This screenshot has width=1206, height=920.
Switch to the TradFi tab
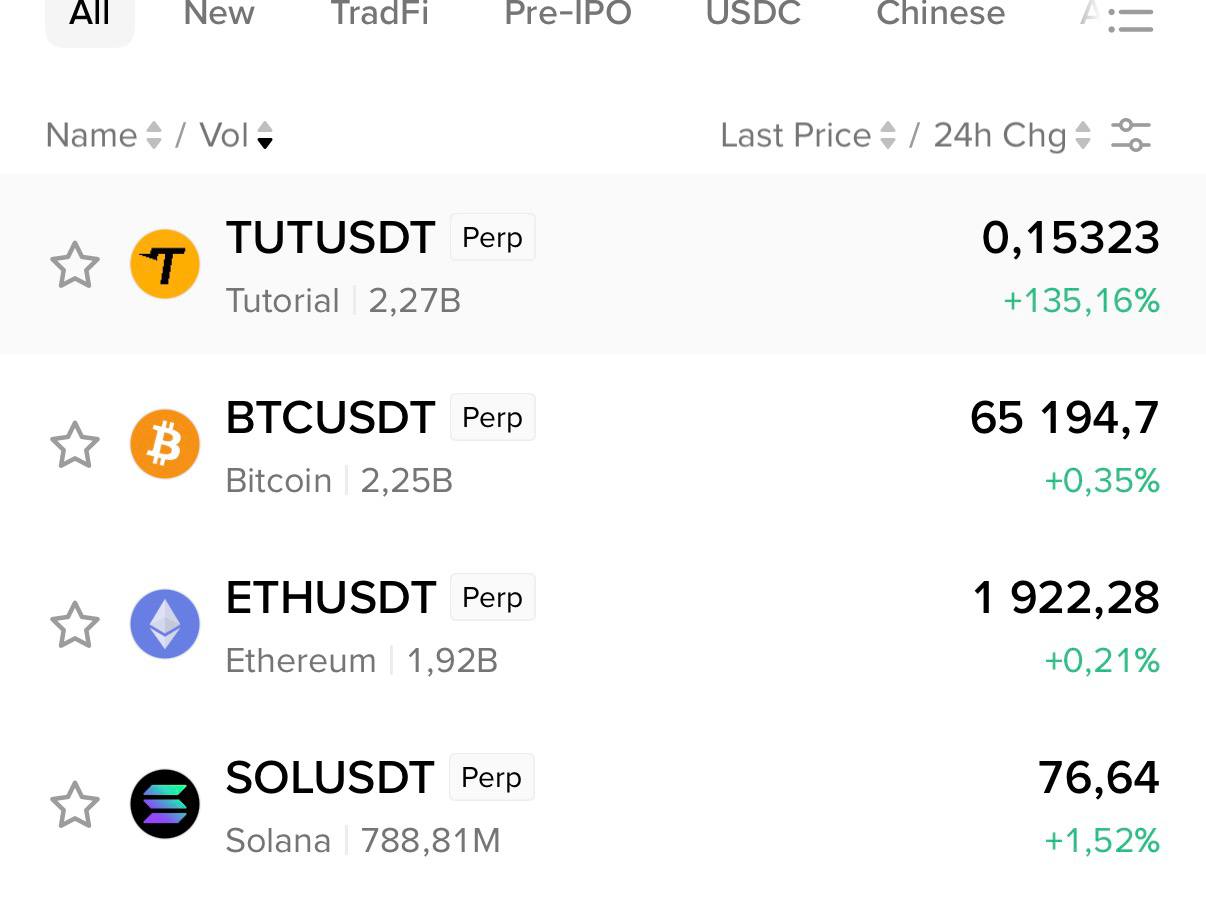380,14
